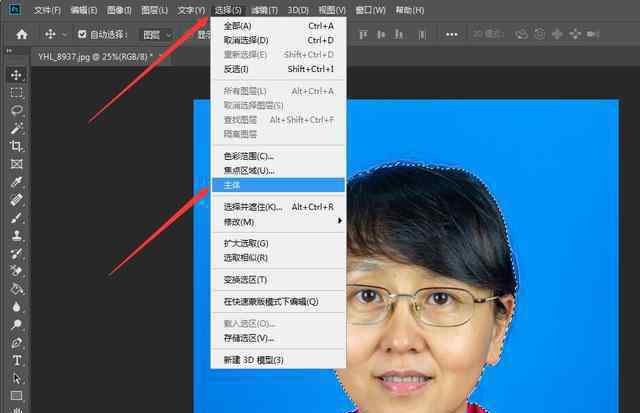Choose 扩大选取(G) menu item
640x413 pixels.
(x=278, y=243)
